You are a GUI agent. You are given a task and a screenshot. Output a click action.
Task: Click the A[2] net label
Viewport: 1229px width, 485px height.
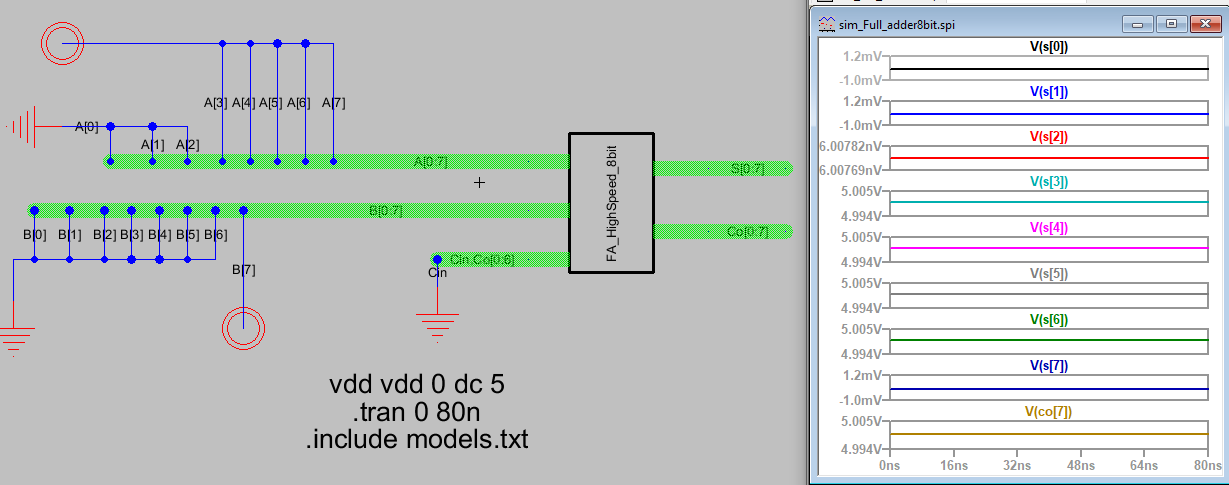coord(187,145)
